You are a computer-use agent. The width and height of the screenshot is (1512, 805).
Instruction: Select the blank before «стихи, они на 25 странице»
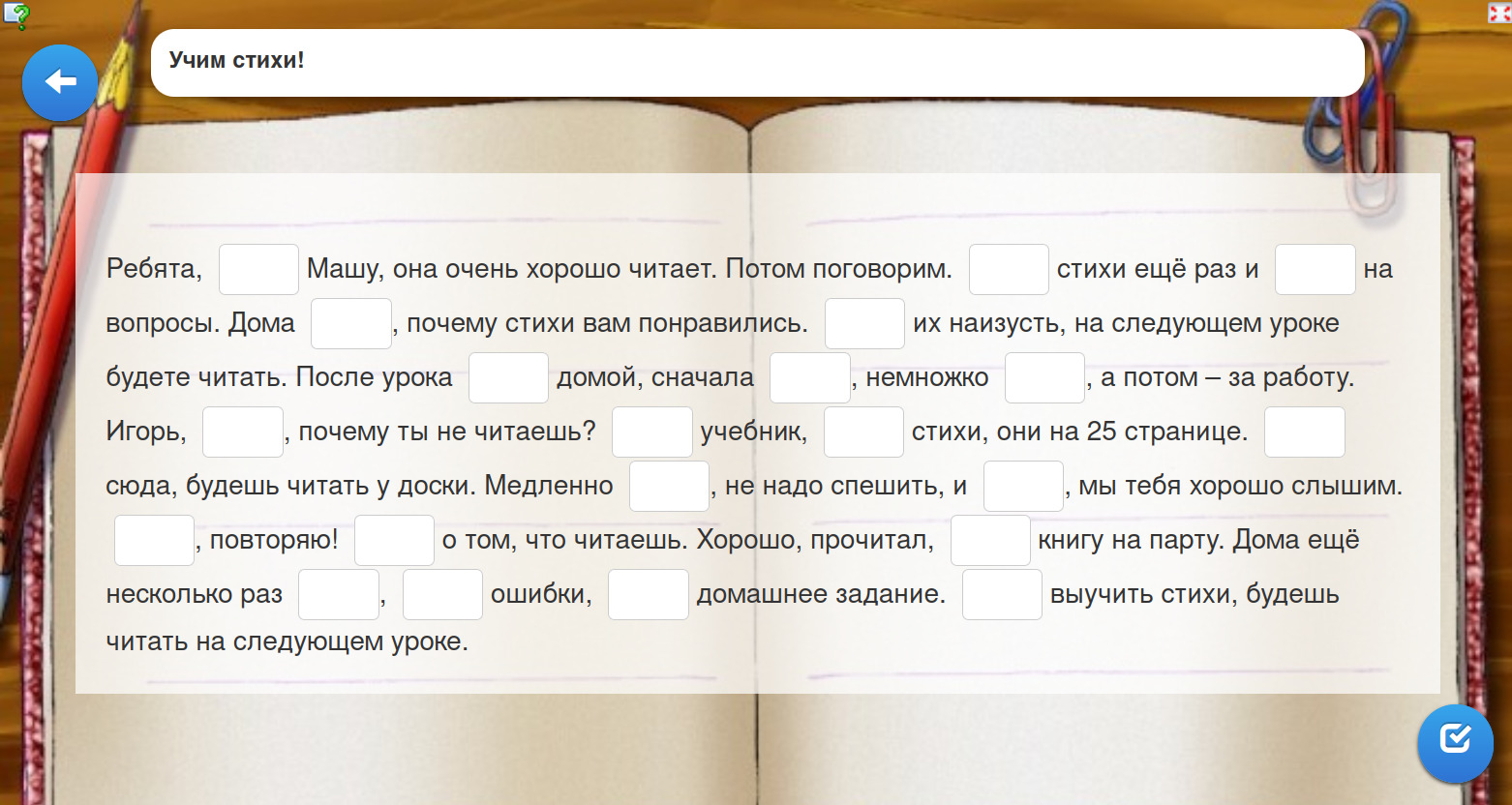pyautogui.click(x=862, y=432)
